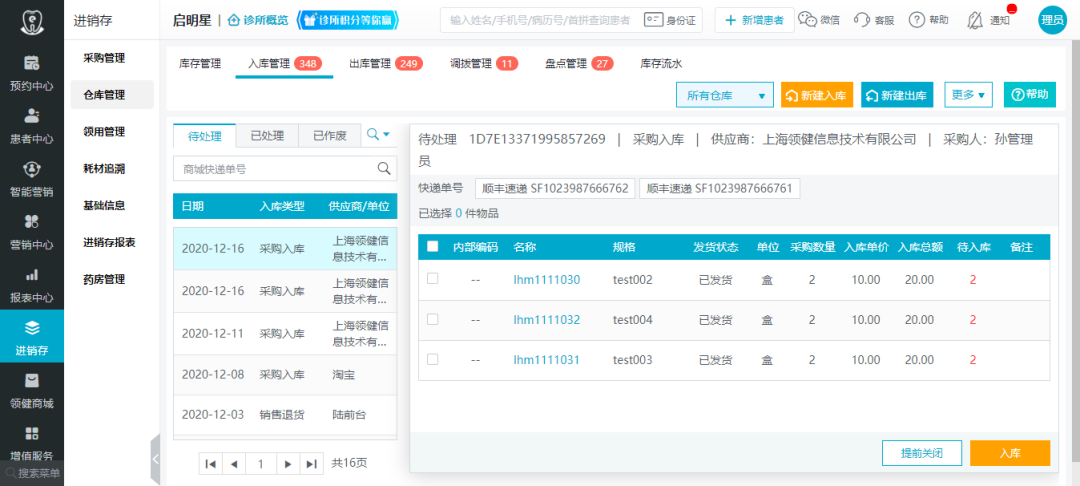Open advanced search dropdown beside 已作废
The image size is (1080, 486).
[379, 135]
